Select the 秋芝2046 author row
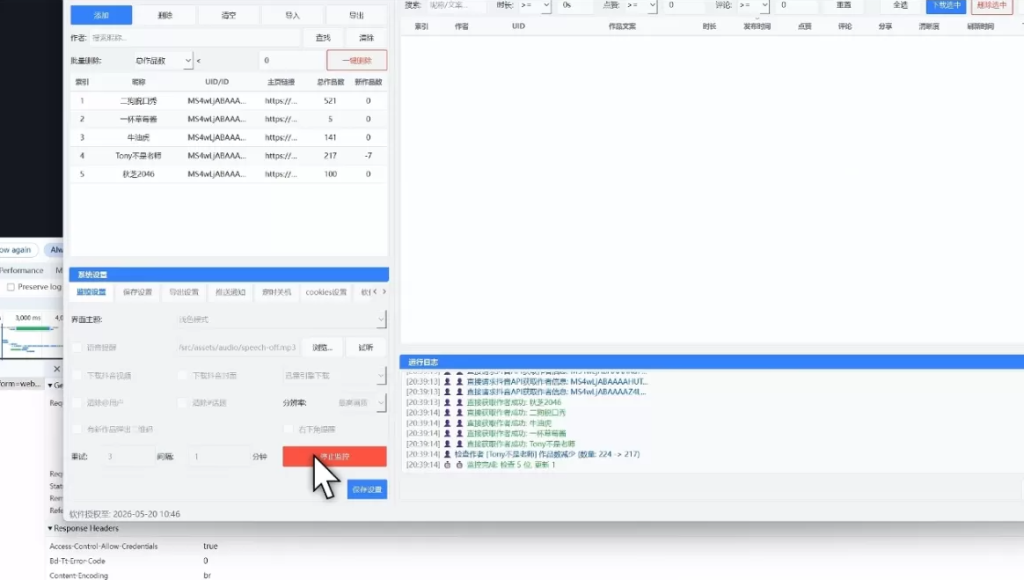This screenshot has width=1024, height=580. pos(229,174)
